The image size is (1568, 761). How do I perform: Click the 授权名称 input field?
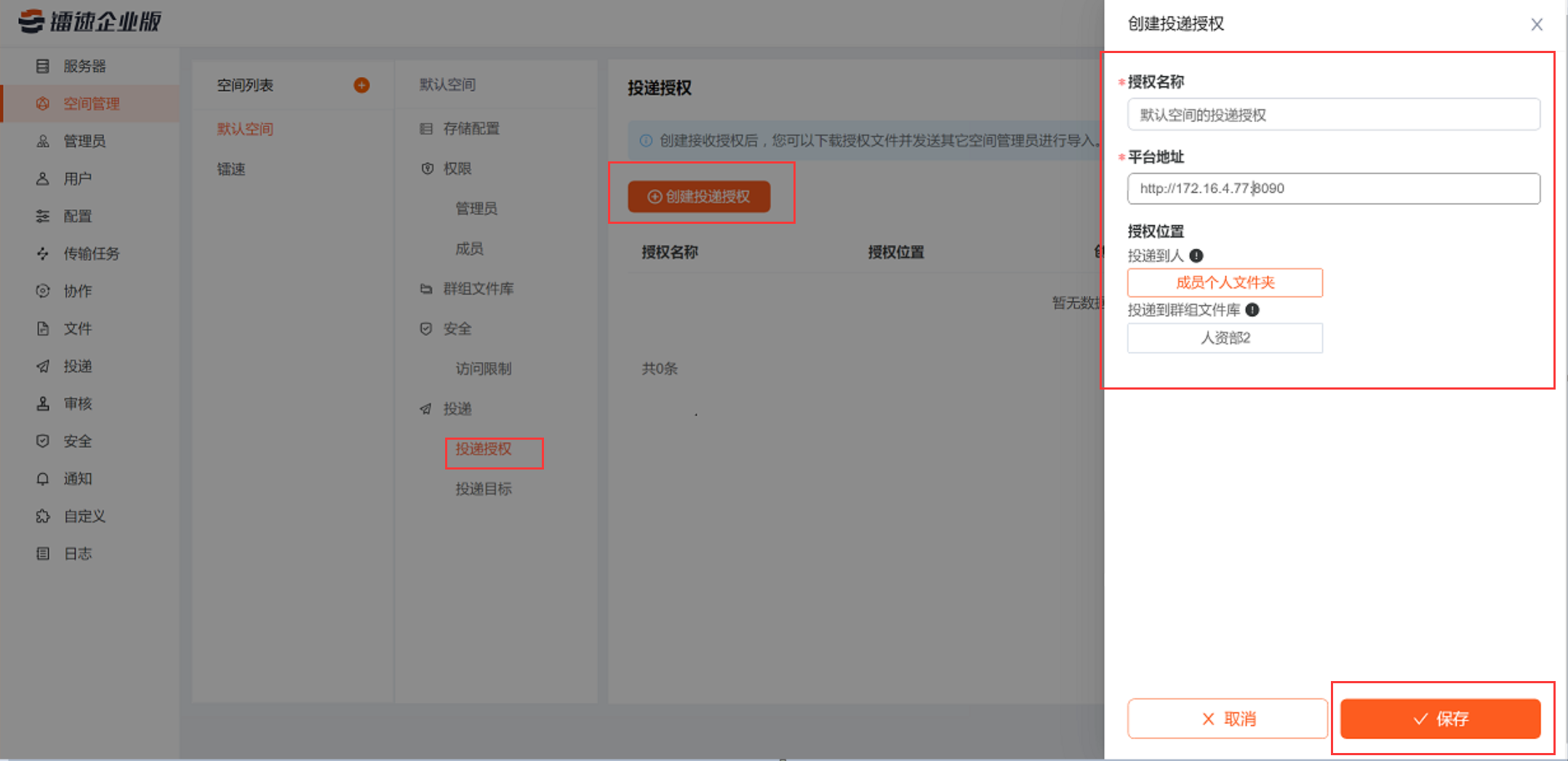(x=1333, y=115)
